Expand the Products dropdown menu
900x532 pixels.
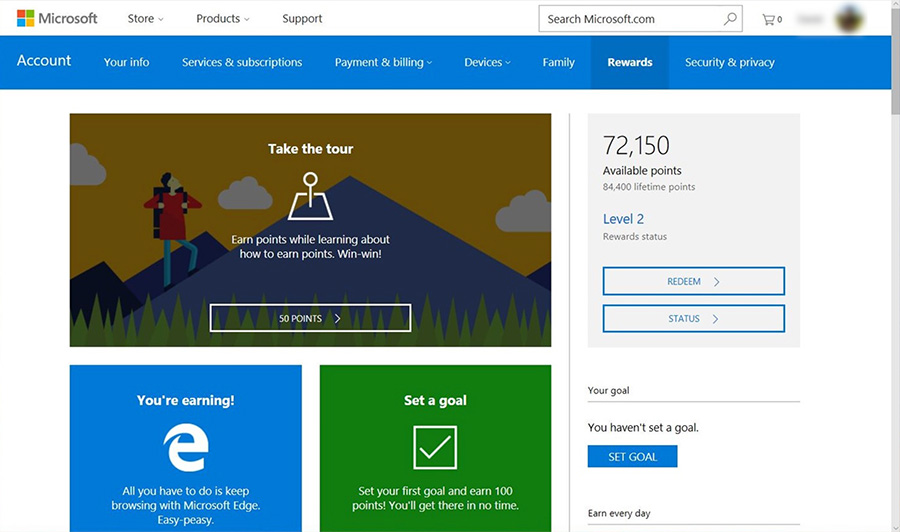point(222,18)
